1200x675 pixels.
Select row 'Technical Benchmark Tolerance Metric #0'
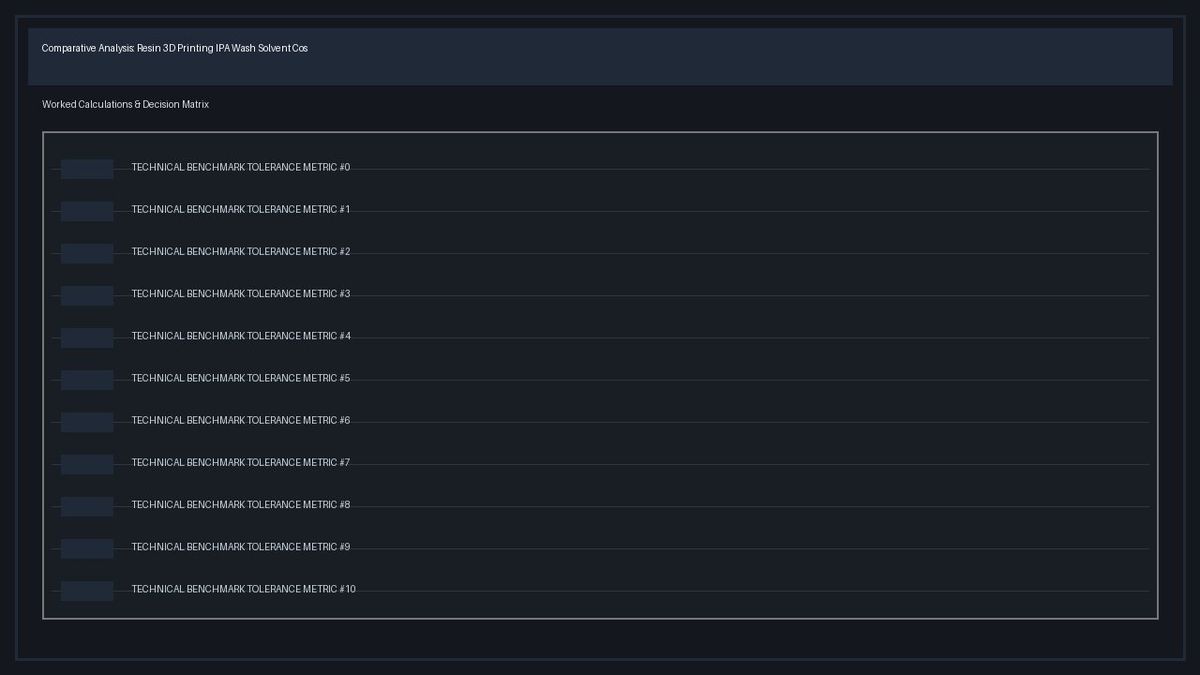pos(241,167)
